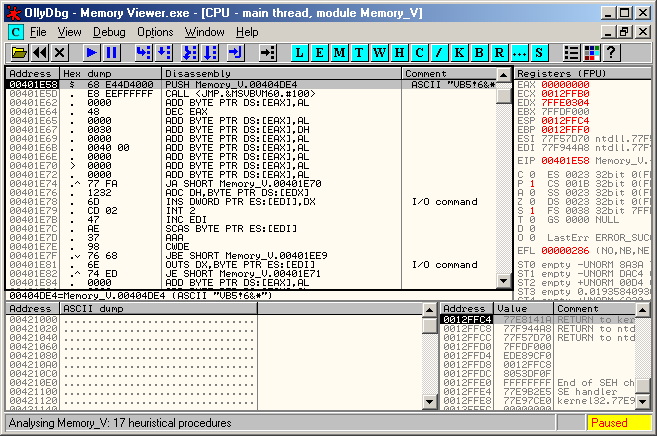Viewport: 657px width, 436px height.
Task: Click the Trace over toolbar icon
Action: click(x=210, y=53)
